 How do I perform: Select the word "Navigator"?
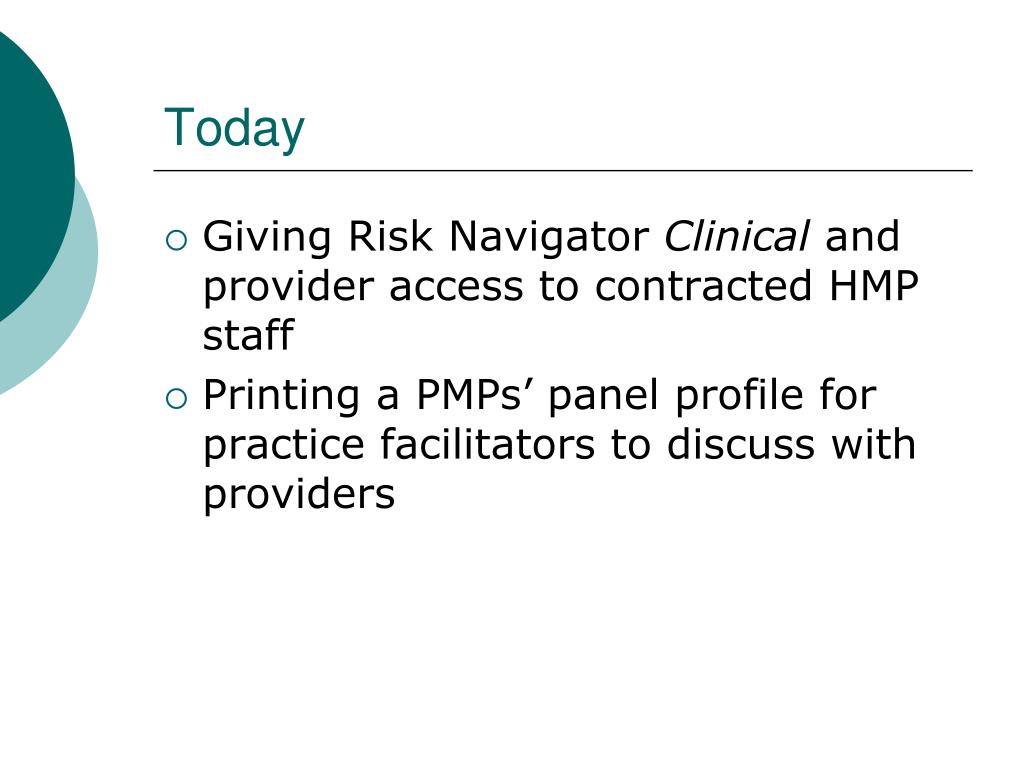pos(549,238)
